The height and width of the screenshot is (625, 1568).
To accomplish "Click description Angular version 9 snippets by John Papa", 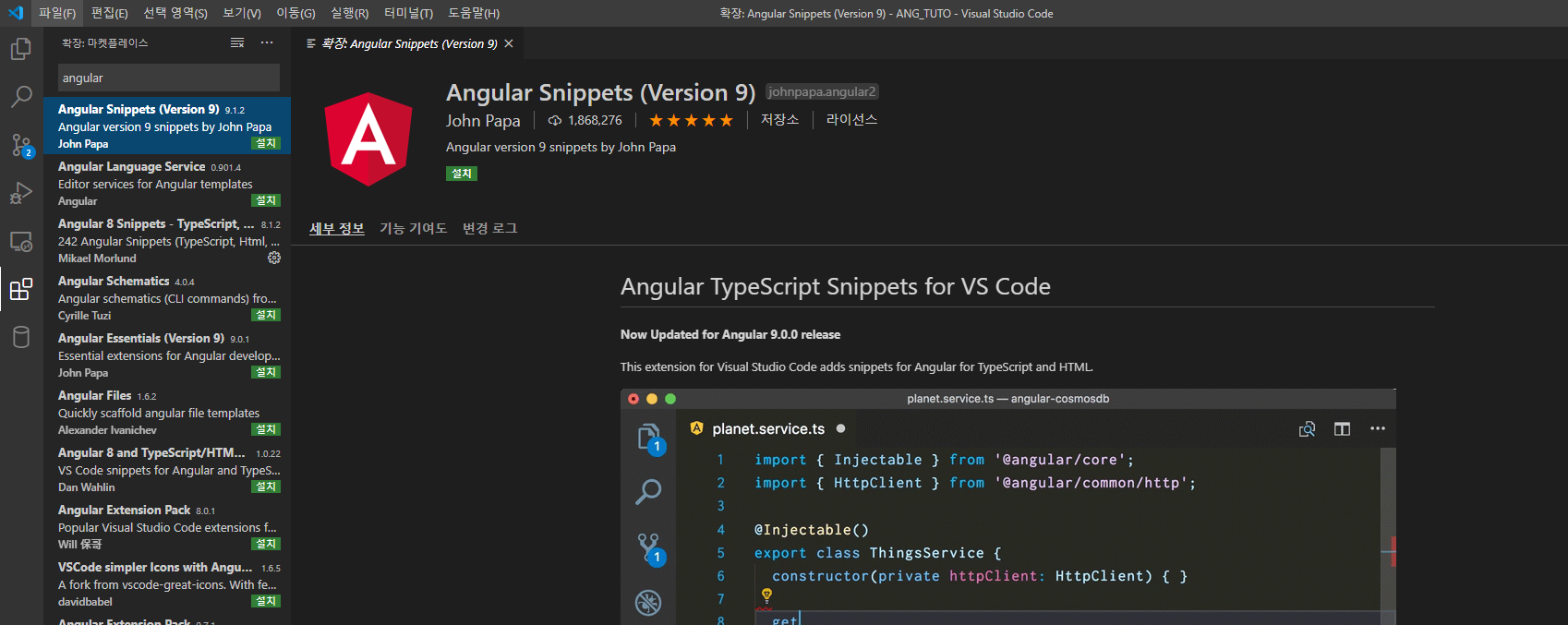I will tap(561, 147).
